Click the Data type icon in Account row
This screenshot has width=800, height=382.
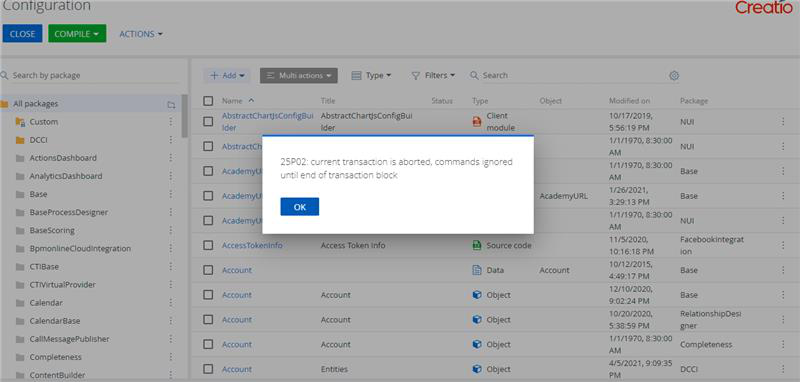477,270
